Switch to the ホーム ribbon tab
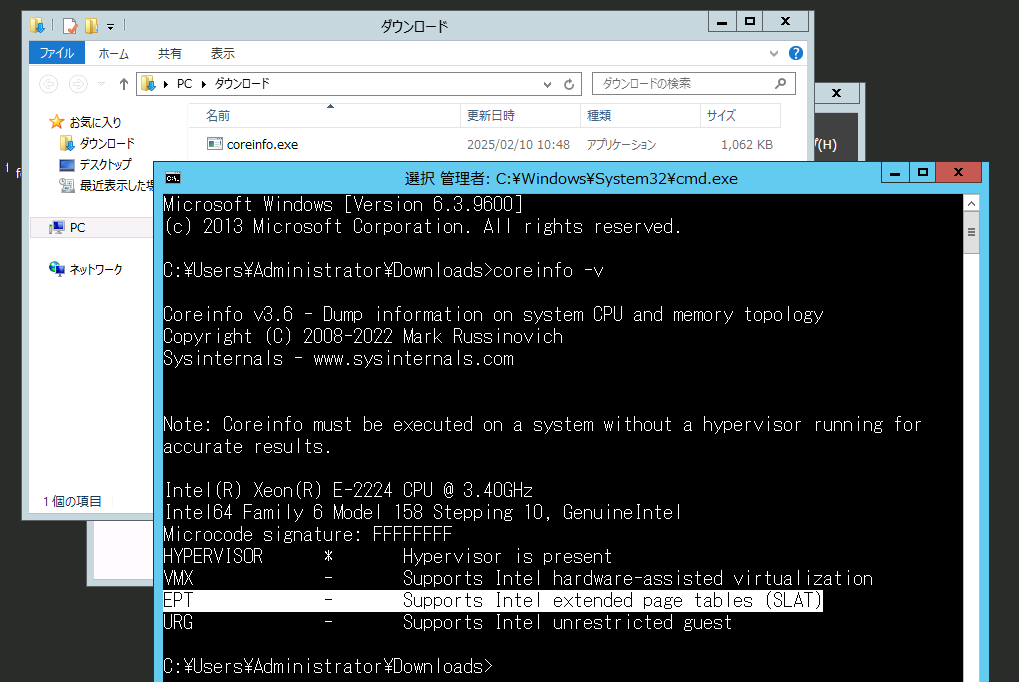1019x682 pixels. tap(113, 53)
